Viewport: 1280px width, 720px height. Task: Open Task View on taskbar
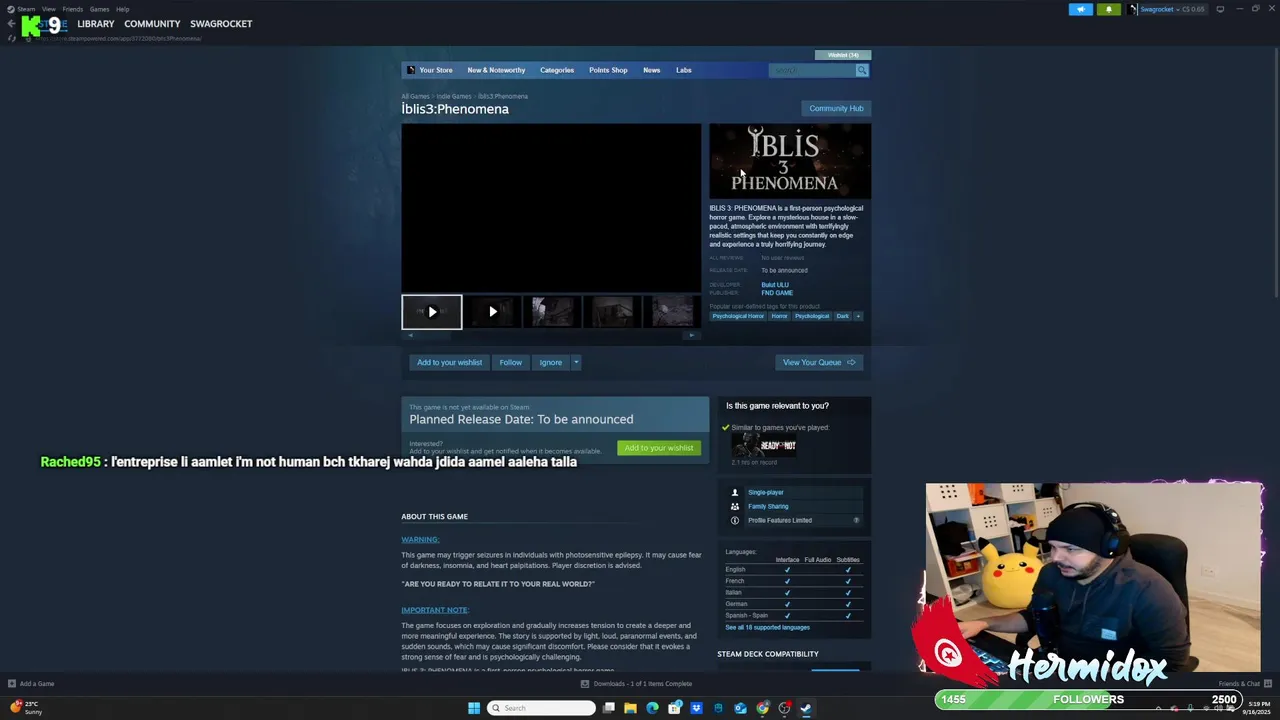[x=608, y=708]
